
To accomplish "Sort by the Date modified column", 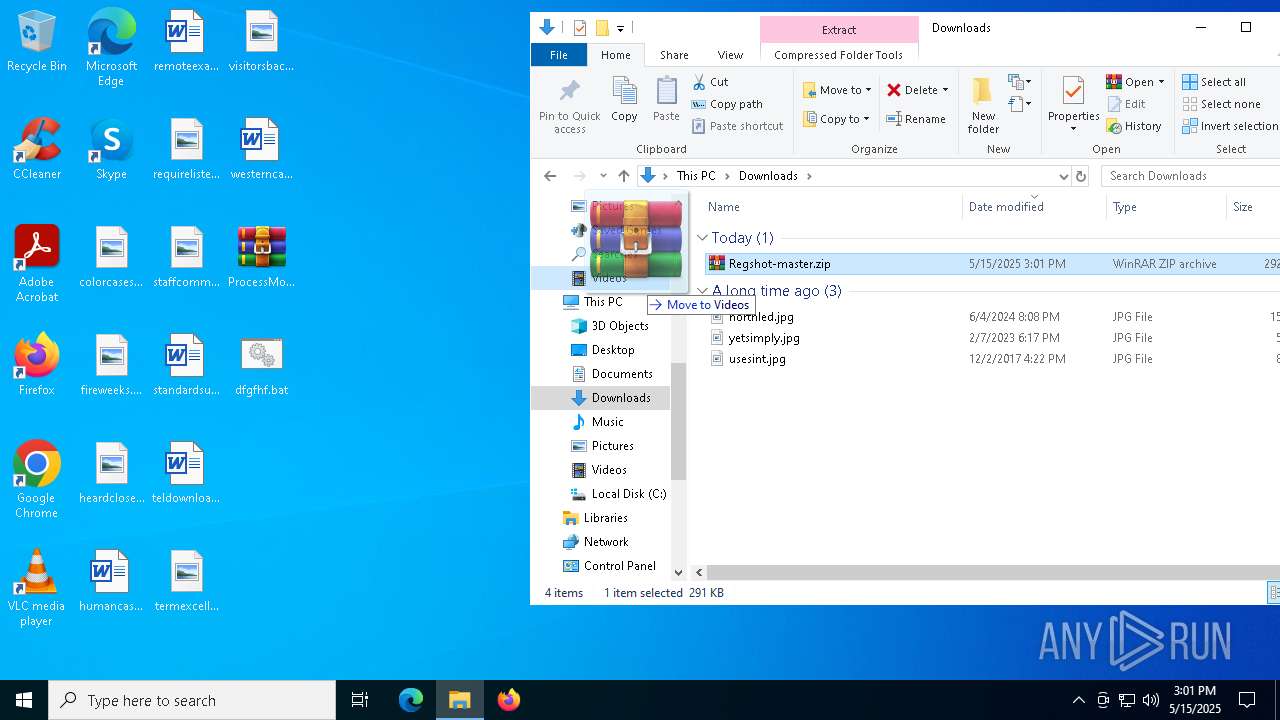I will click(x=1006, y=207).
